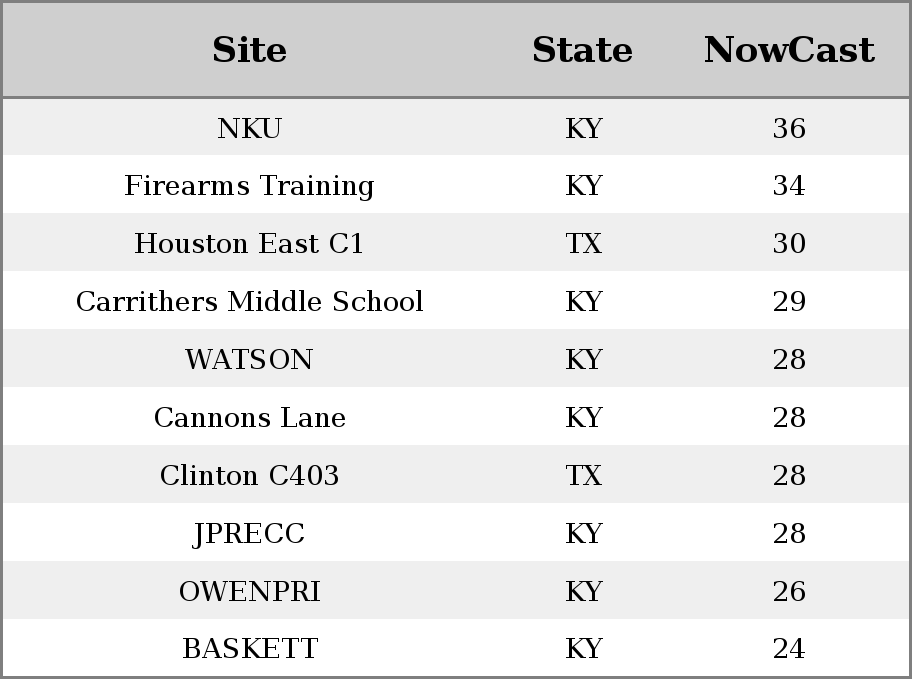Viewport: 912px width, 679px height.
Task: Click the Clinton C403 site name
Action: [x=249, y=475]
